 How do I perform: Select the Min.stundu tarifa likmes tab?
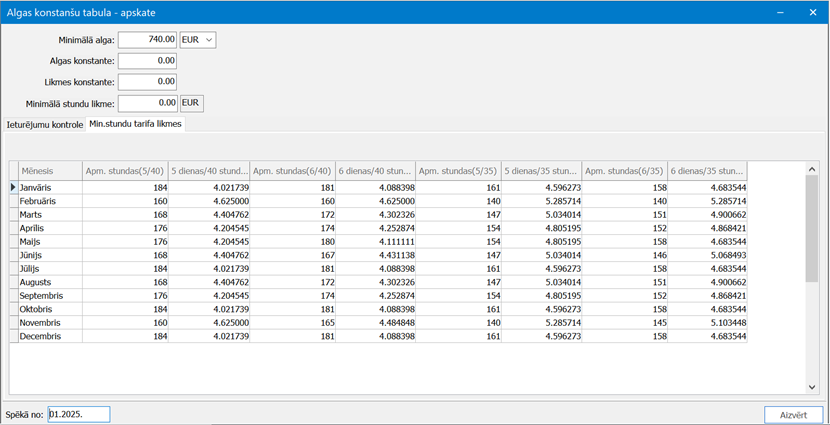135,124
